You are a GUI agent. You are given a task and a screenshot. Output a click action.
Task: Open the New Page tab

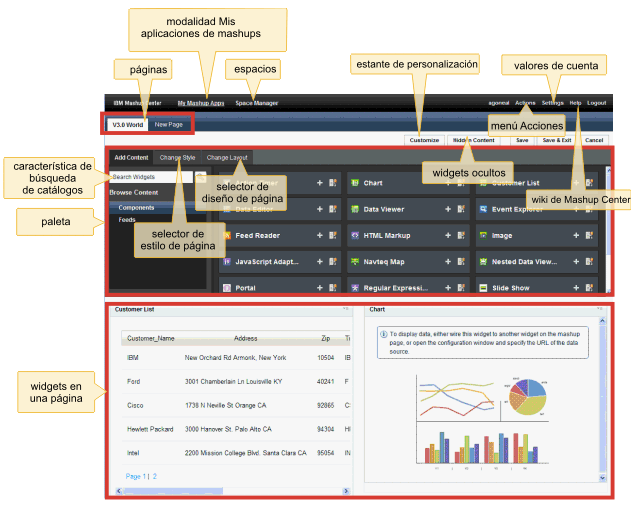click(169, 124)
